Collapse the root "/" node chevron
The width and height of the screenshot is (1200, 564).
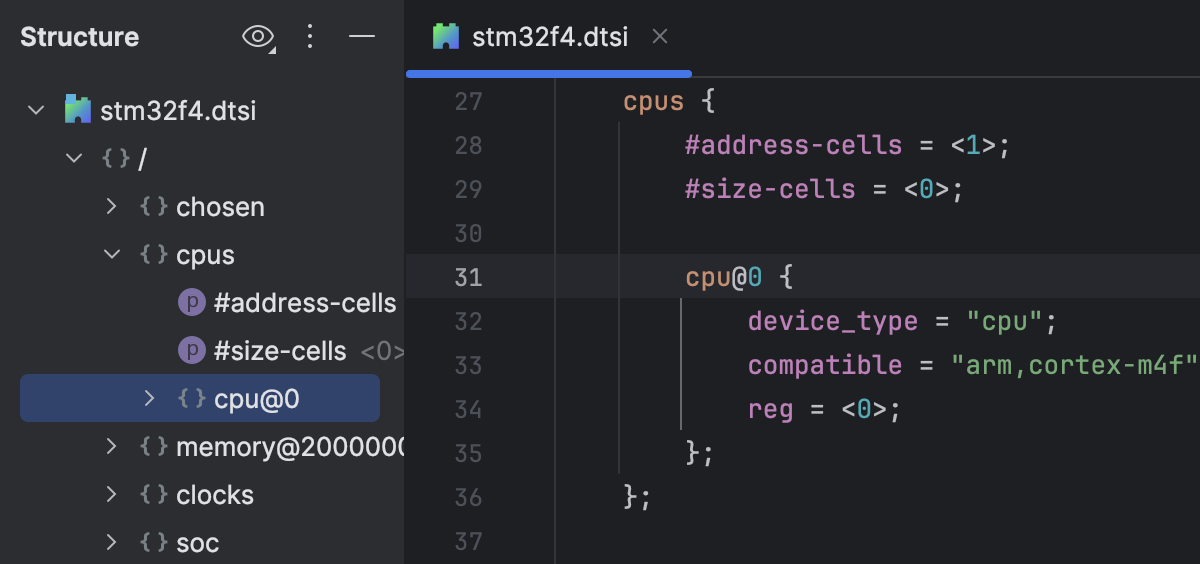[74, 158]
